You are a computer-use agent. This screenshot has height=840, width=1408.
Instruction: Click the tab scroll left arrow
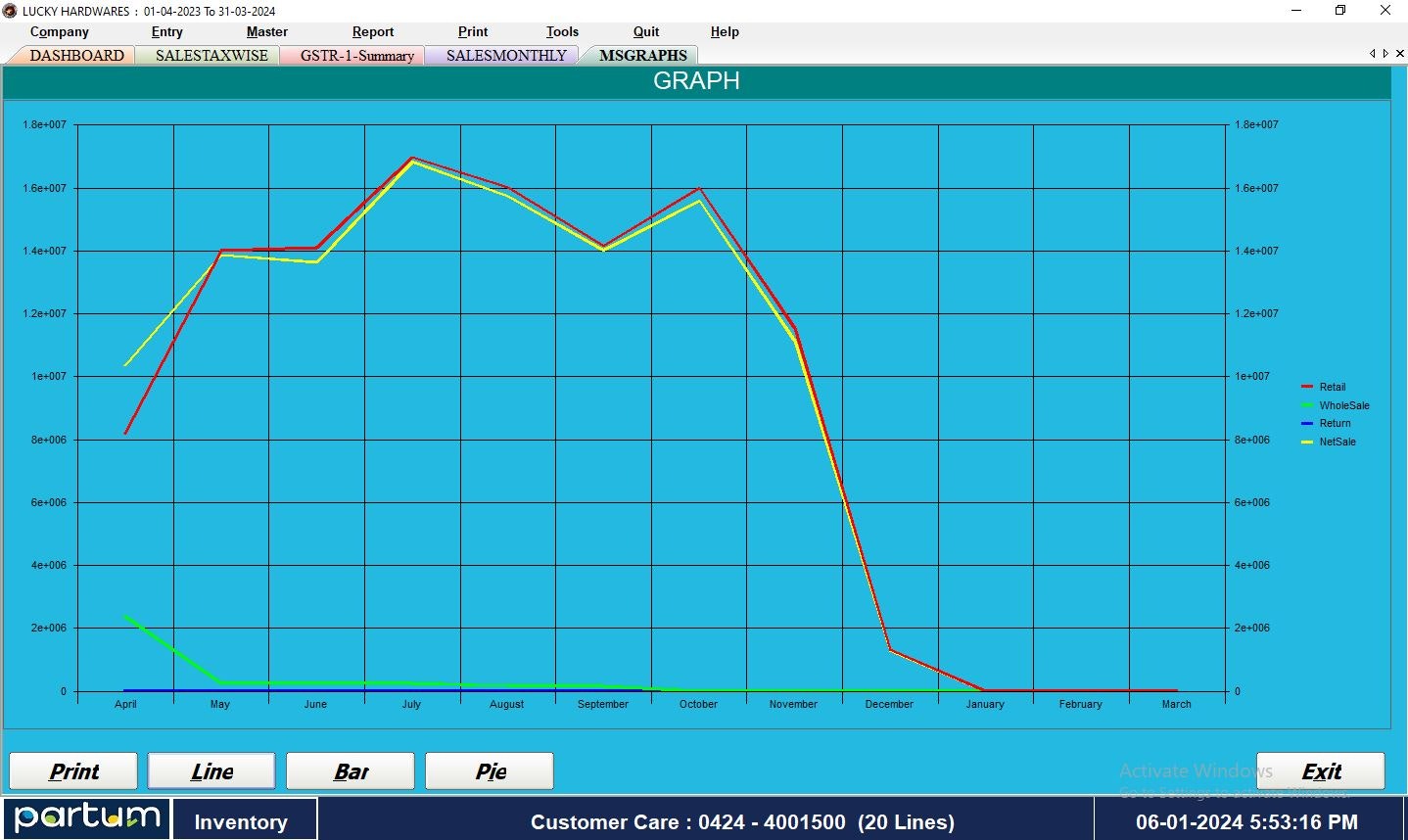coord(1374,54)
